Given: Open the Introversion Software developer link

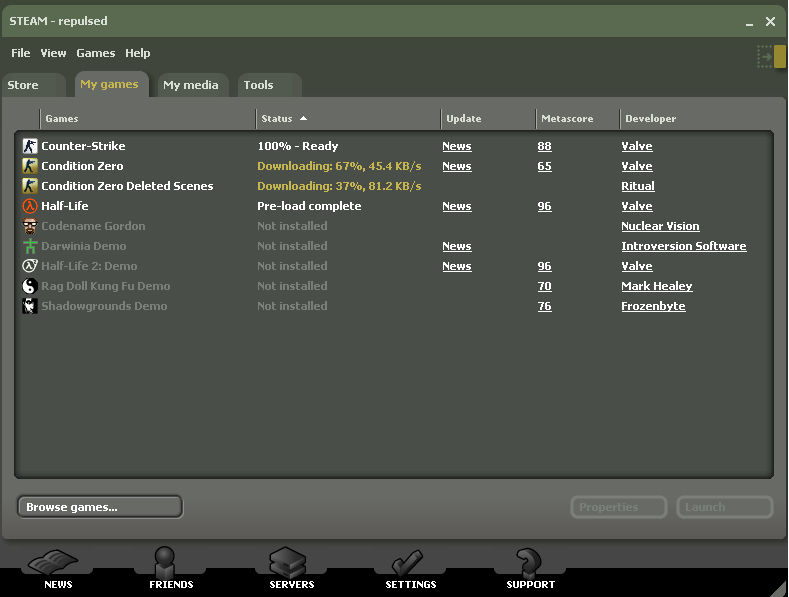Looking at the screenshot, I should point(684,246).
